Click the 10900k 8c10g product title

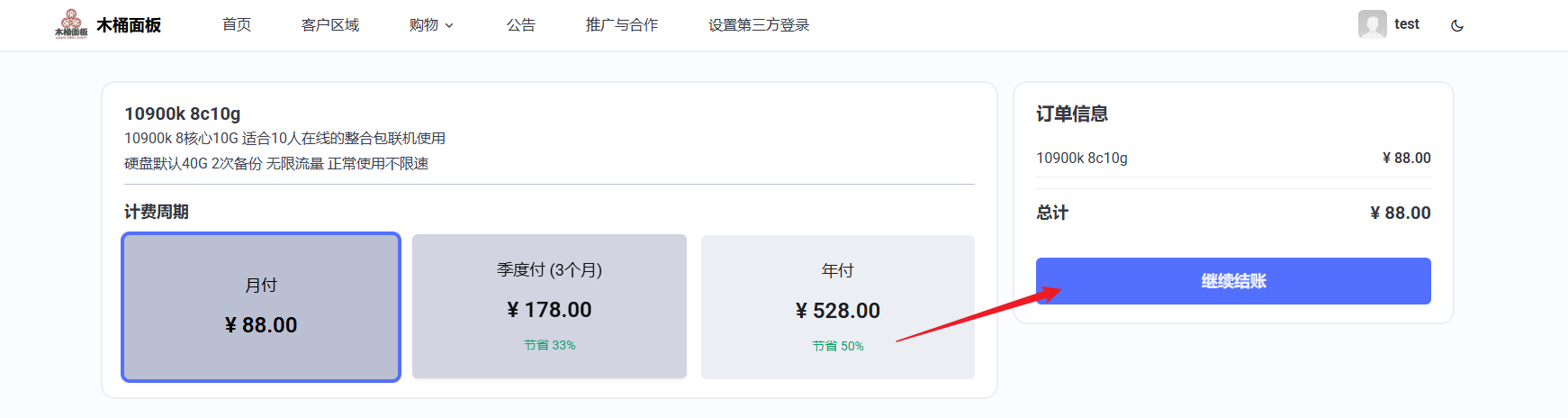tap(183, 114)
